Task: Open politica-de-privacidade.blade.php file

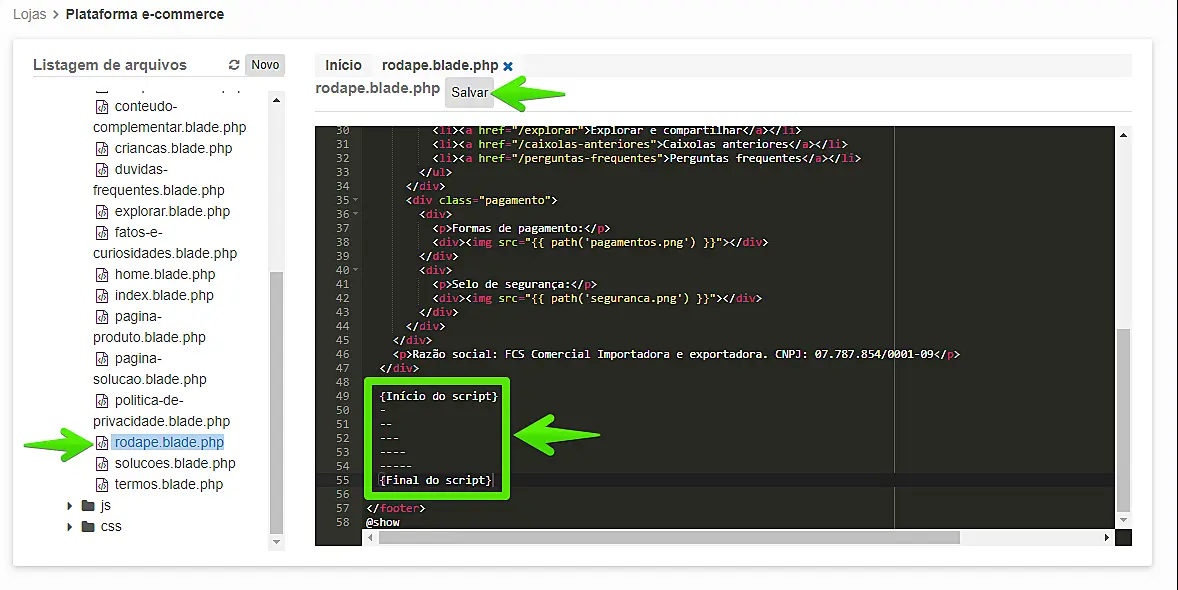Action: click(x=162, y=411)
